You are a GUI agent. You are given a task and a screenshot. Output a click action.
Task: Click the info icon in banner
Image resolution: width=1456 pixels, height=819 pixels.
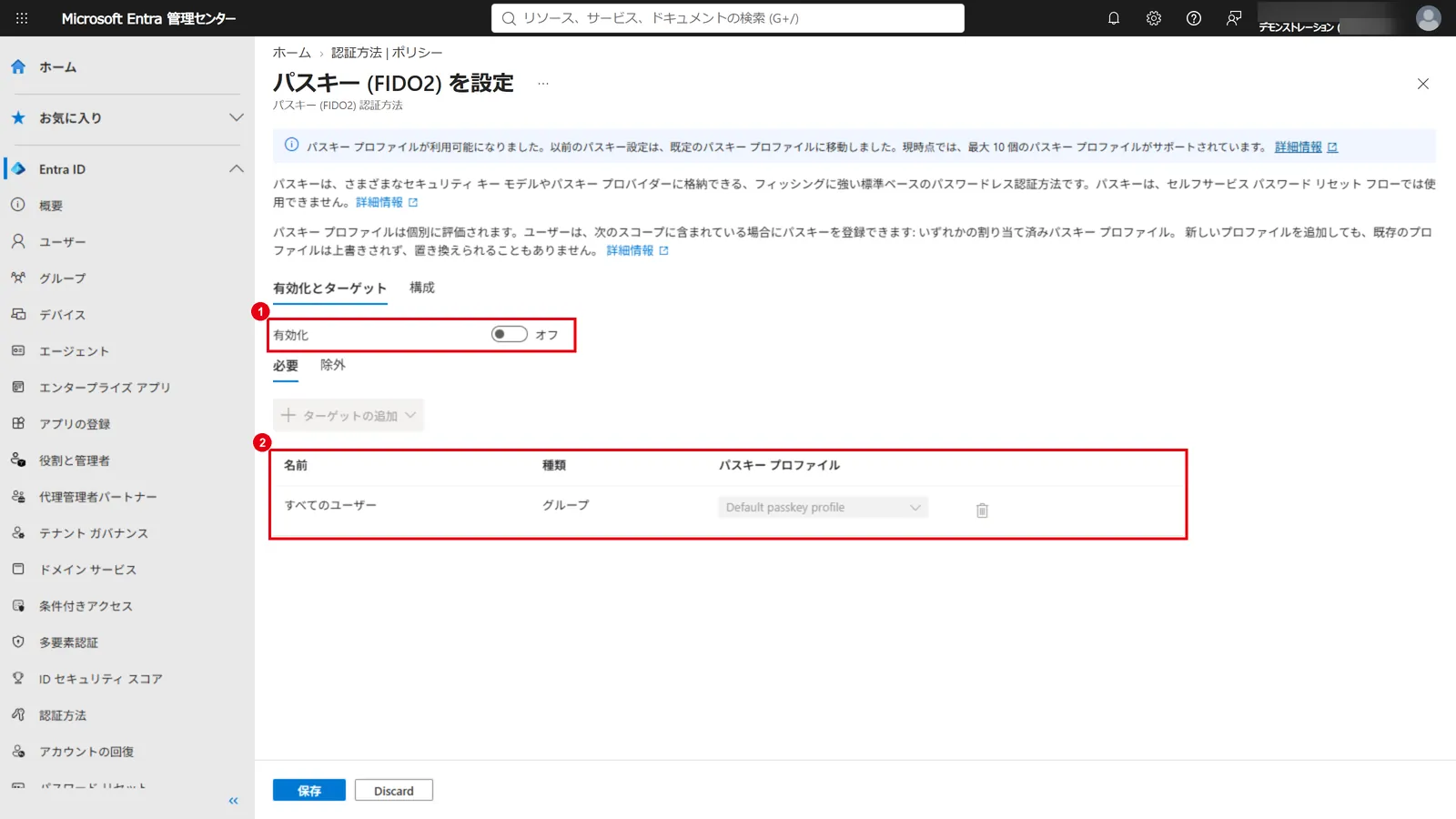pos(291,145)
